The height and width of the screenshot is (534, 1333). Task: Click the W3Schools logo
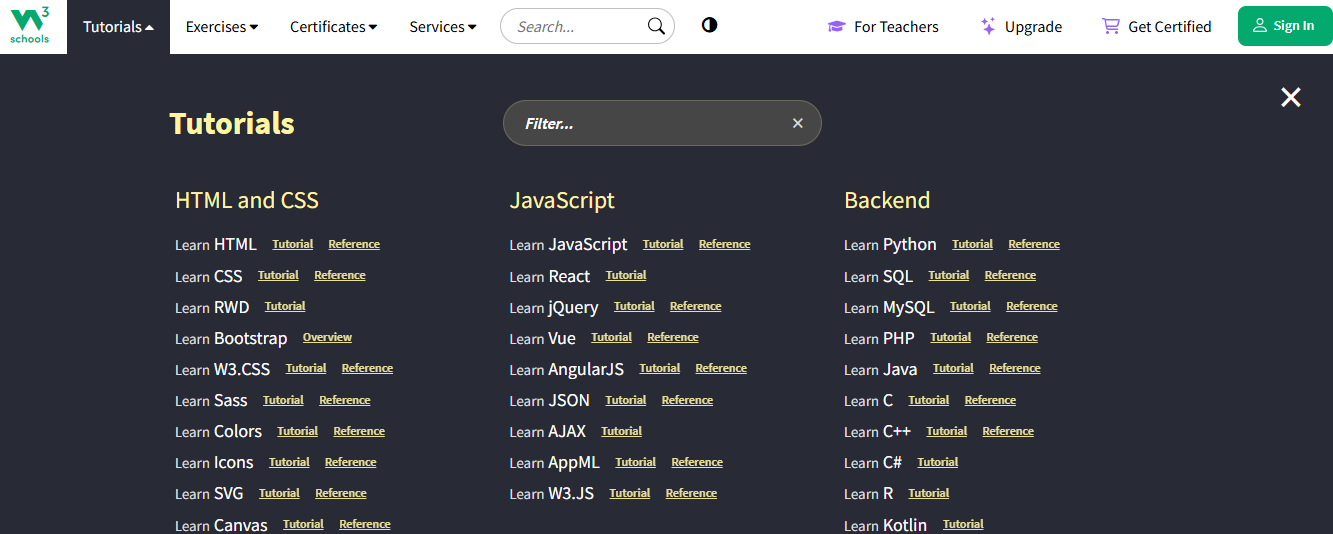pyautogui.click(x=30, y=25)
